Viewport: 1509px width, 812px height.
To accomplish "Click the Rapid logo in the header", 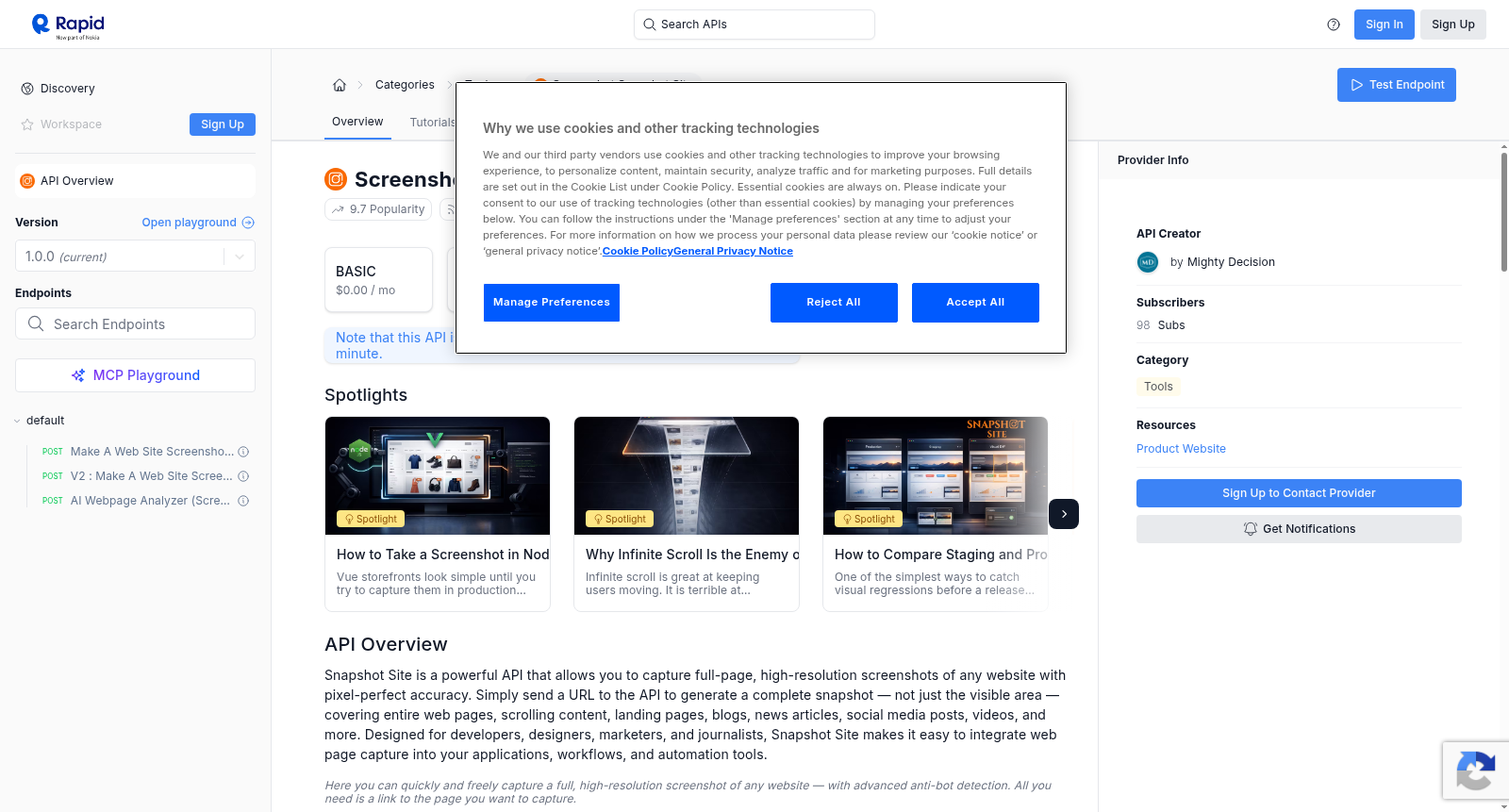I will coord(68,25).
